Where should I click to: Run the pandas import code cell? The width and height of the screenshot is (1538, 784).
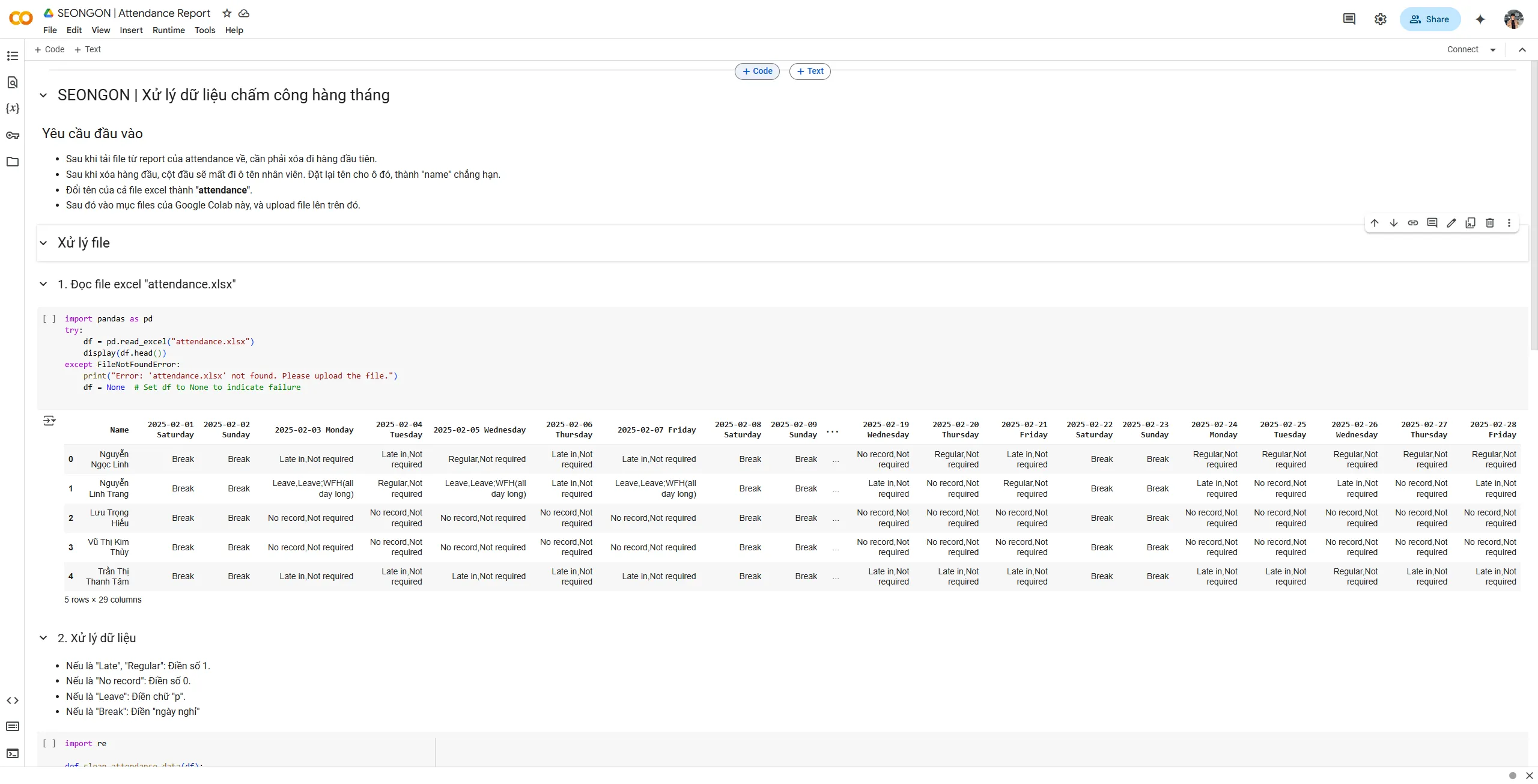pos(49,319)
